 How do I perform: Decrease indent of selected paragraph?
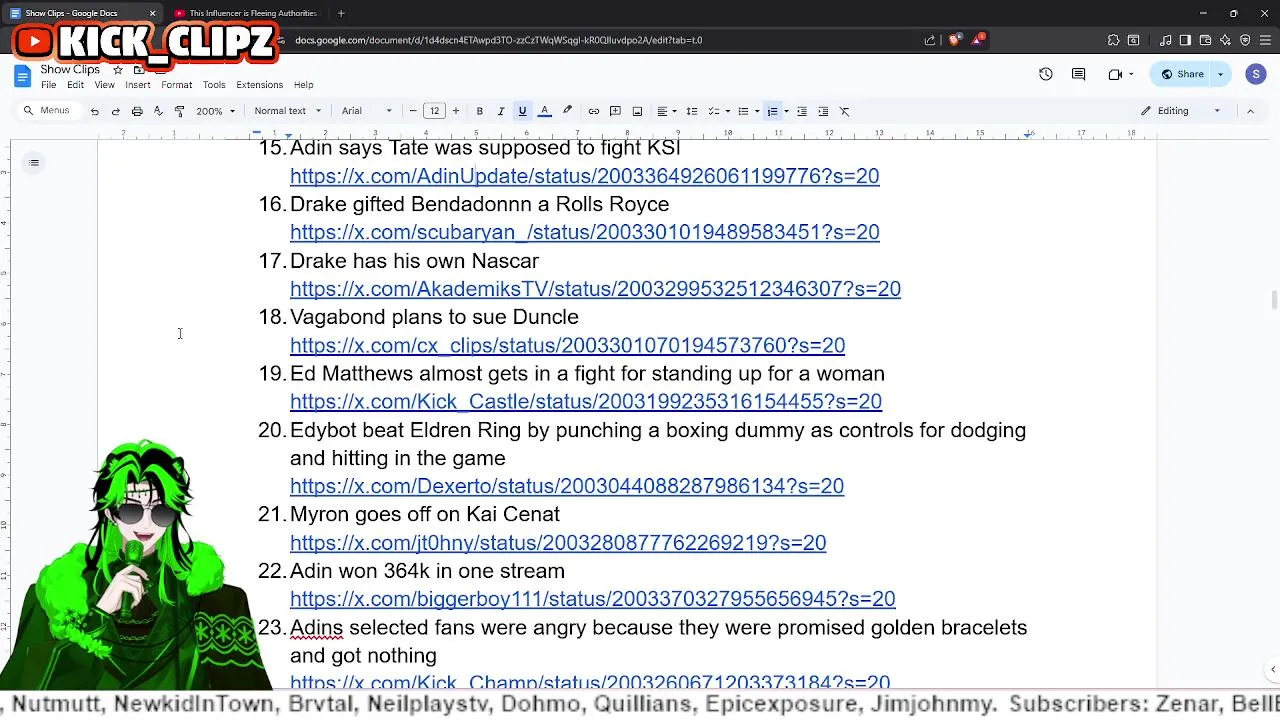[801, 111]
